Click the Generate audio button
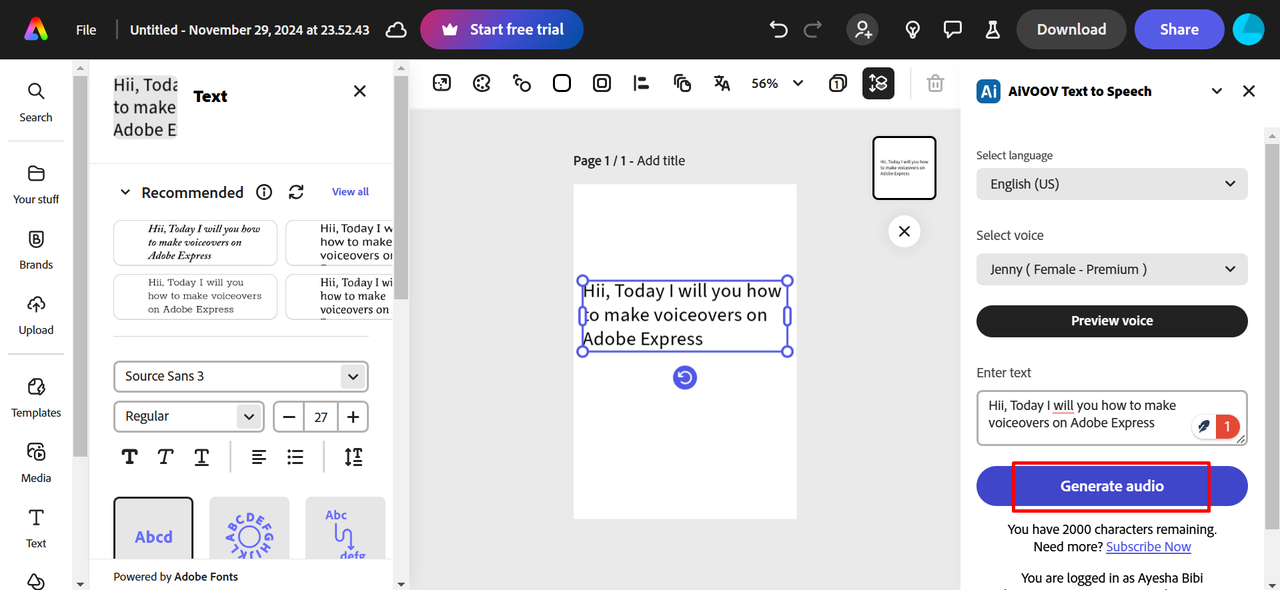 1112,486
